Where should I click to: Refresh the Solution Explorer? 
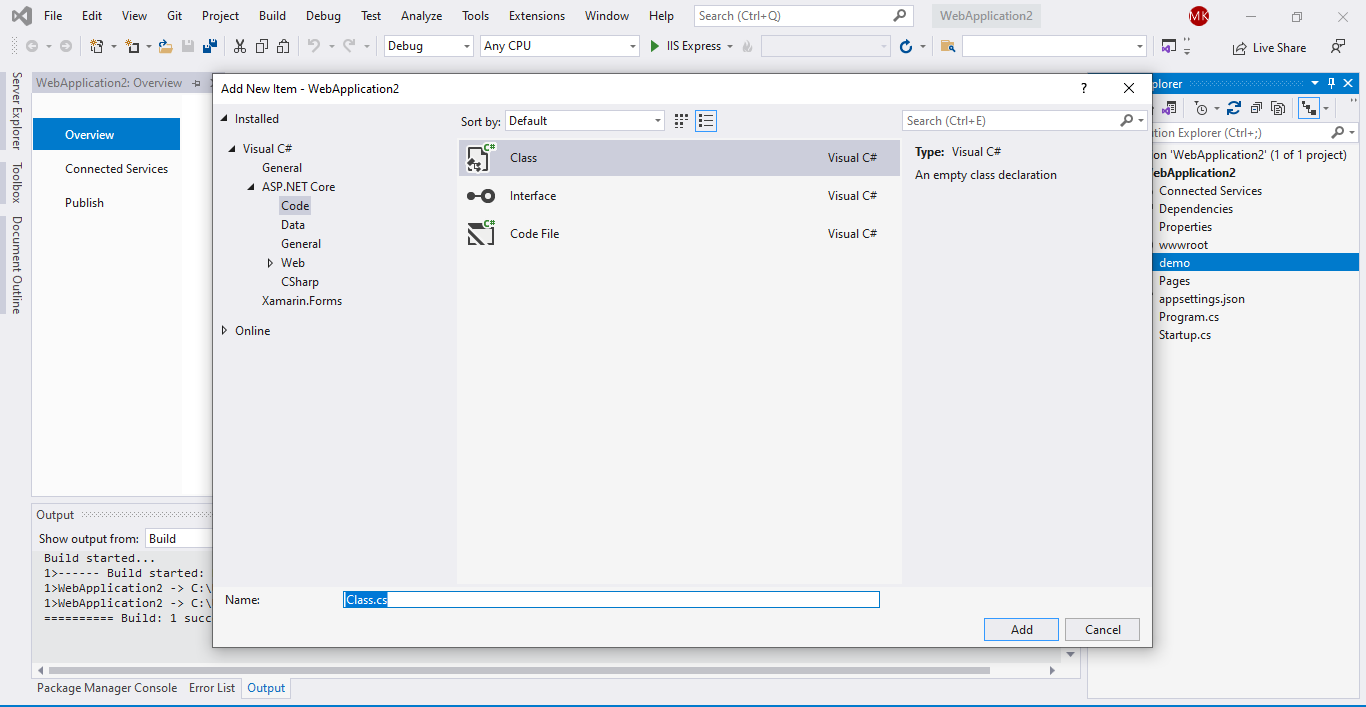click(x=1233, y=108)
